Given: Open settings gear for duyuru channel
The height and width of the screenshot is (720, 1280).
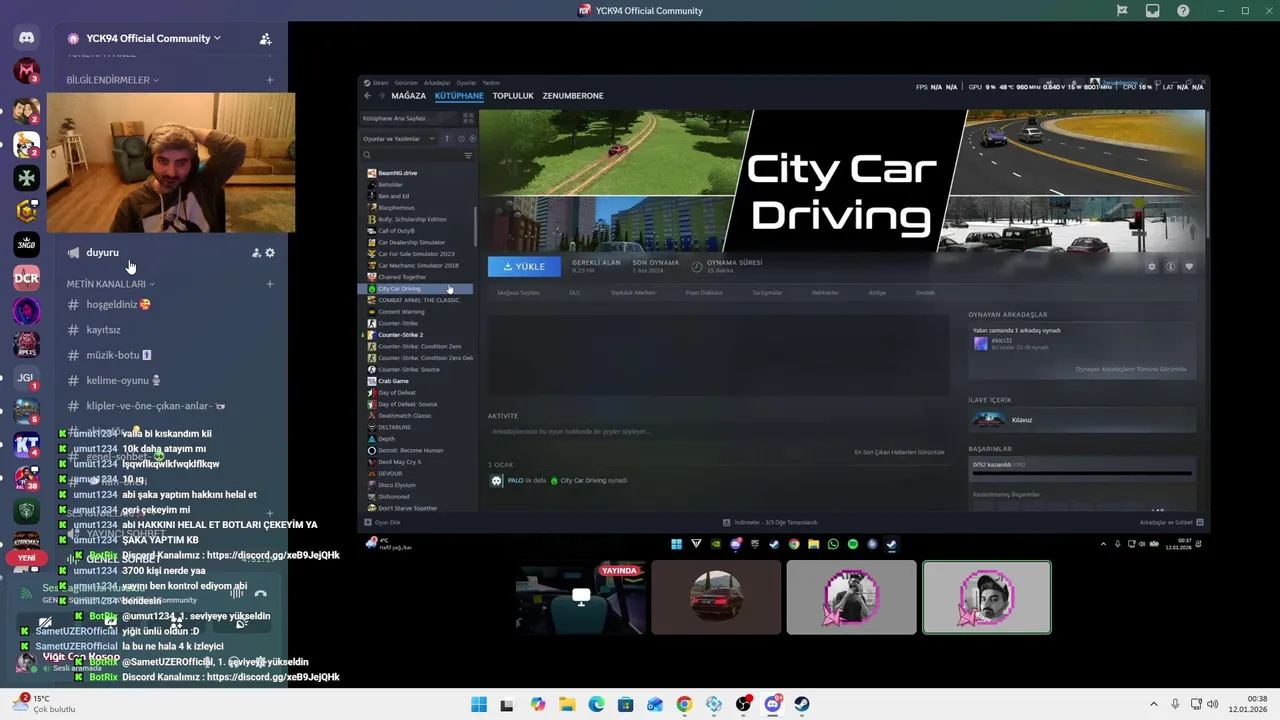Looking at the screenshot, I should (x=270, y=253).
